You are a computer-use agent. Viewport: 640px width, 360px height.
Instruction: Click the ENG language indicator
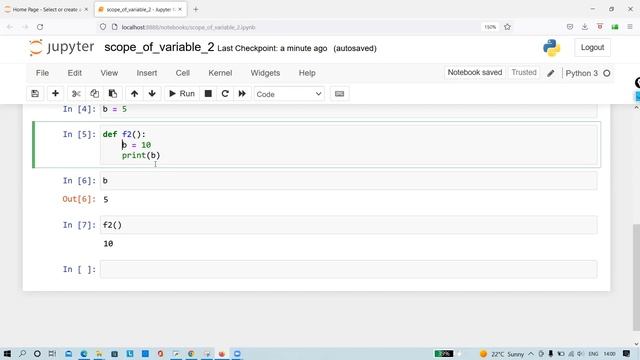(x=593, y=354)
